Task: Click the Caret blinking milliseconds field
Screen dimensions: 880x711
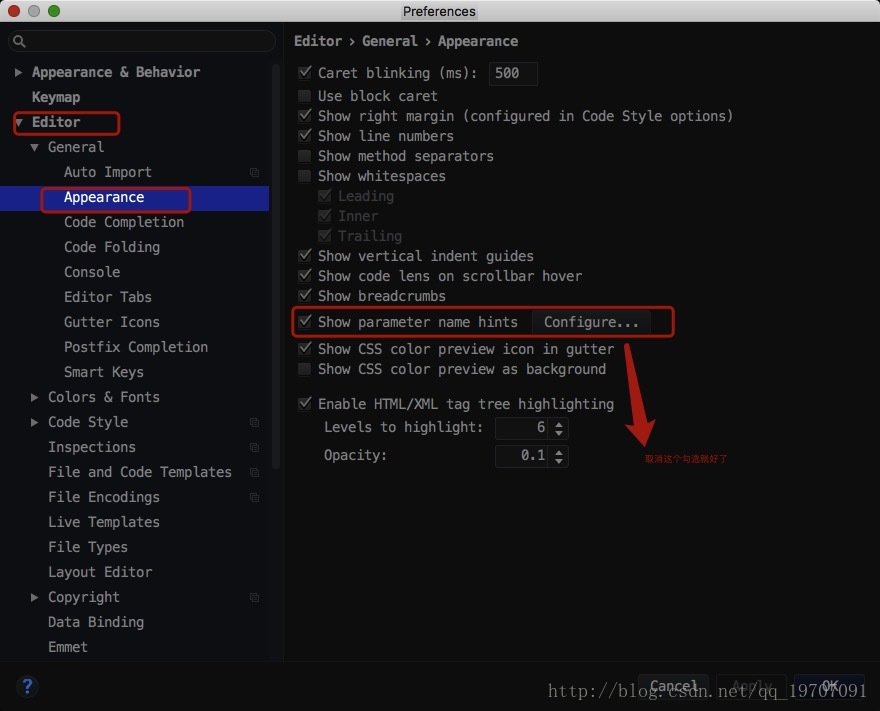Action: [513, 73]
